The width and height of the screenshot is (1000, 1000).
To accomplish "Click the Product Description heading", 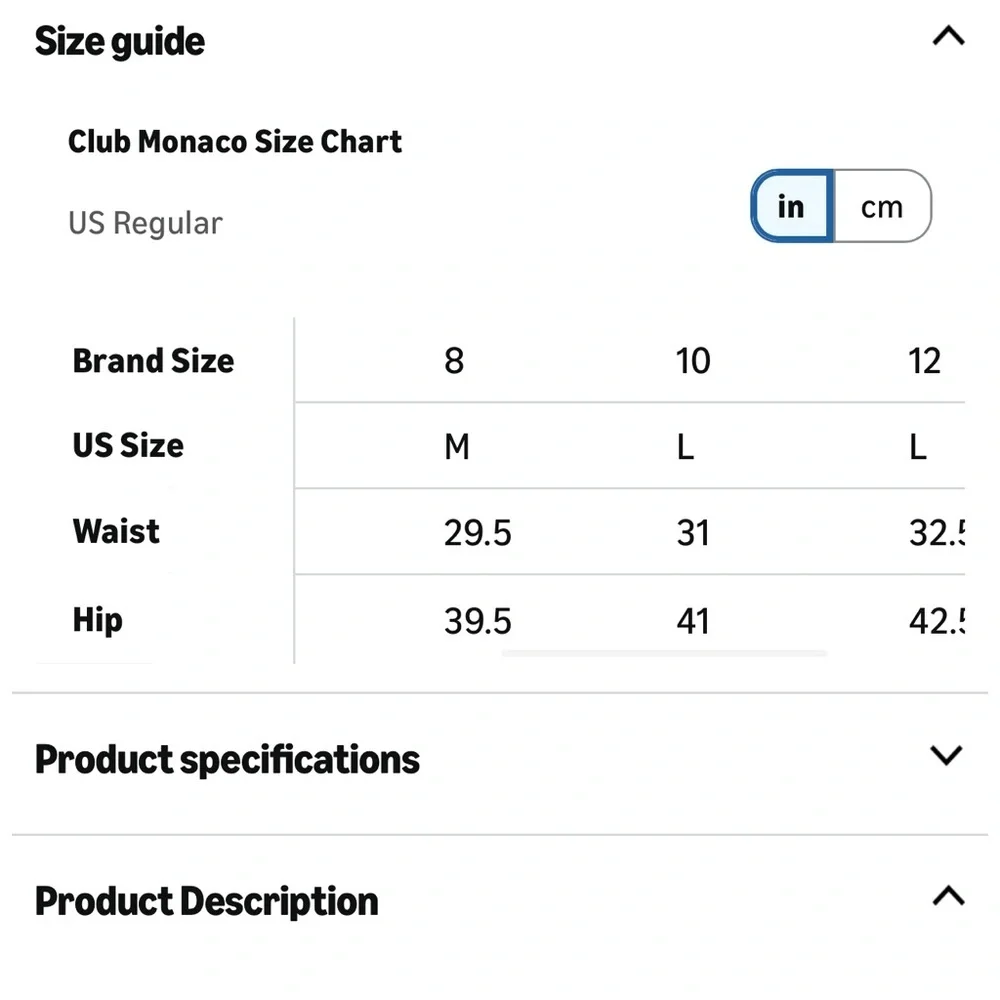I will (207, 902).
